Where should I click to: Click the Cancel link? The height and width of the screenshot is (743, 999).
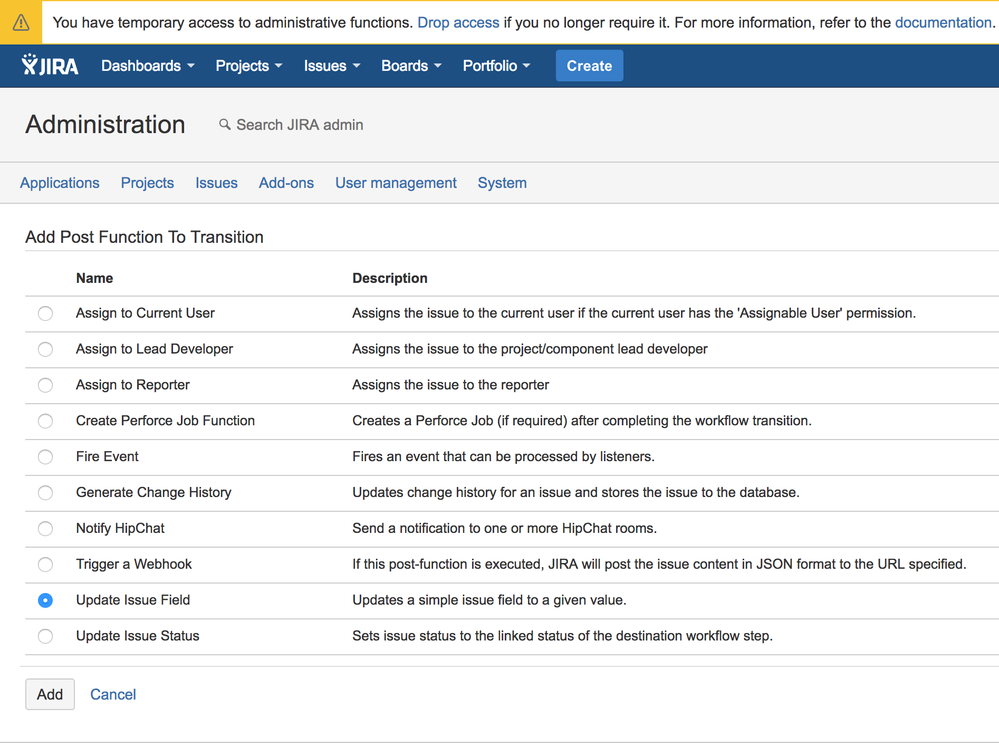point(113,695)
